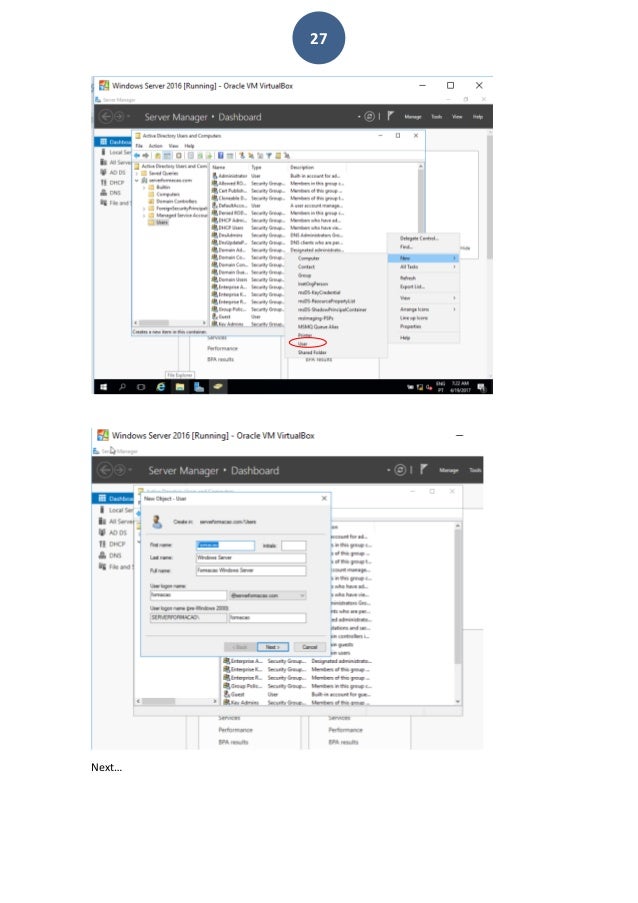Select Properties in the context menu

pyautogui.click(x=411, y=327)
